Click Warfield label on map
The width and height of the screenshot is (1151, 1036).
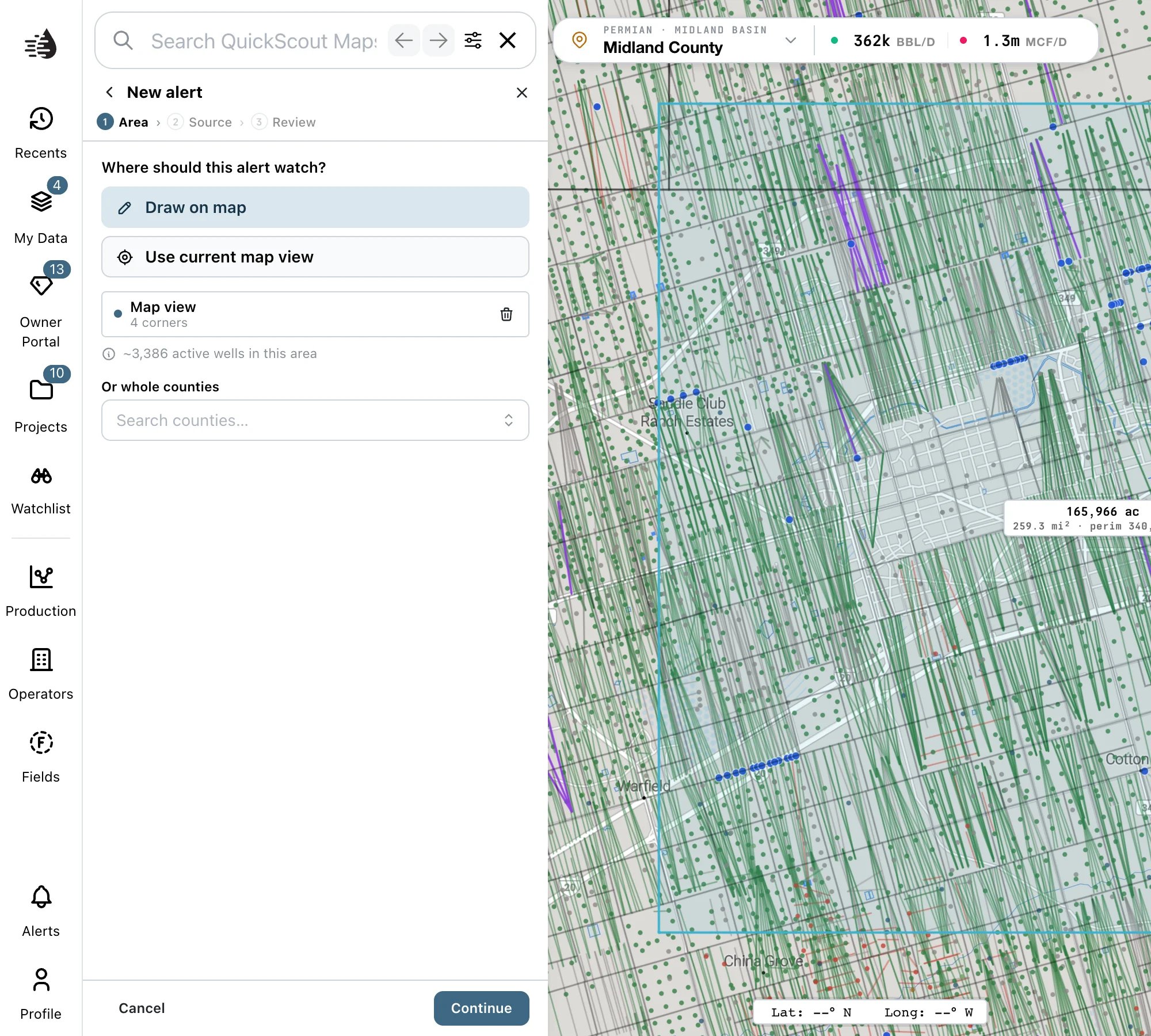pos(643,786)
